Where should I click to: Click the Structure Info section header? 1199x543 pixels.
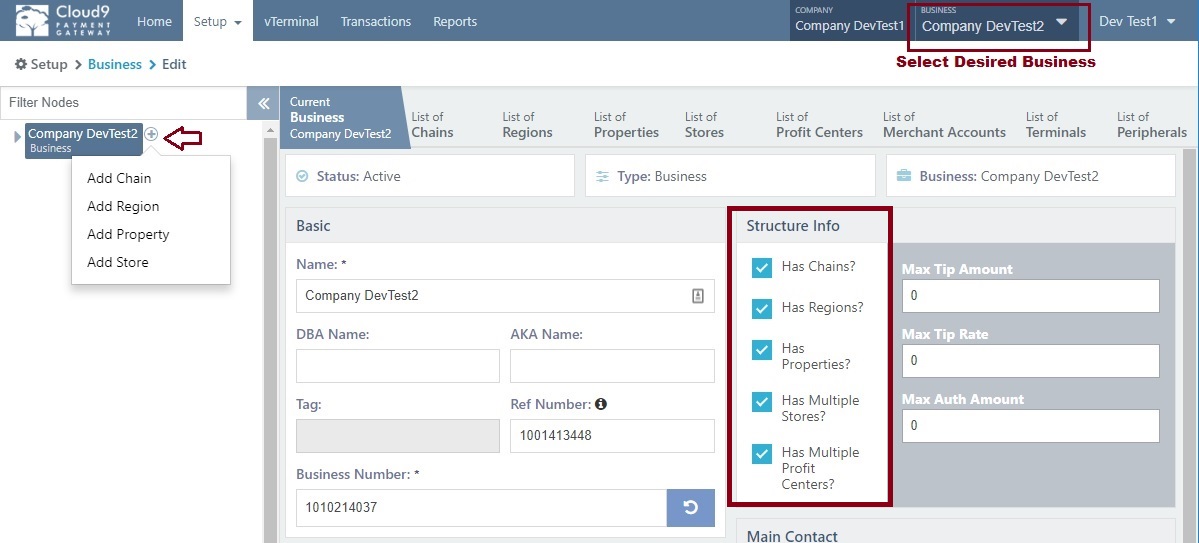tap(793, 226)
